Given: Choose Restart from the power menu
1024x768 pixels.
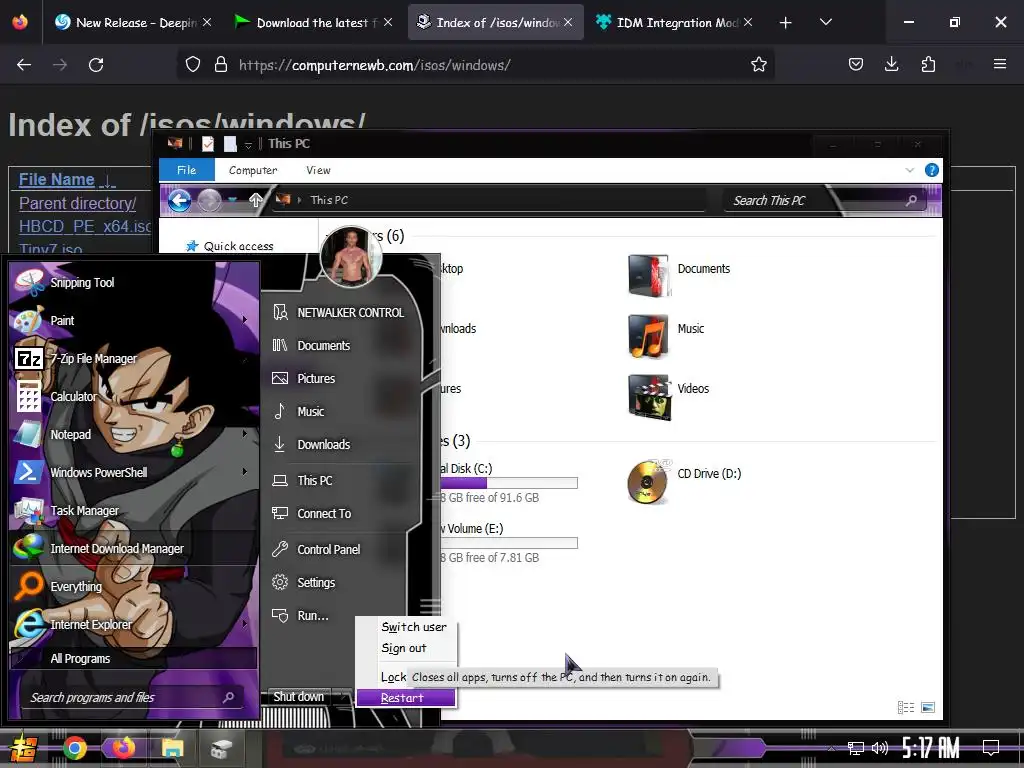Looking at the screenshot, I should 406,698.
